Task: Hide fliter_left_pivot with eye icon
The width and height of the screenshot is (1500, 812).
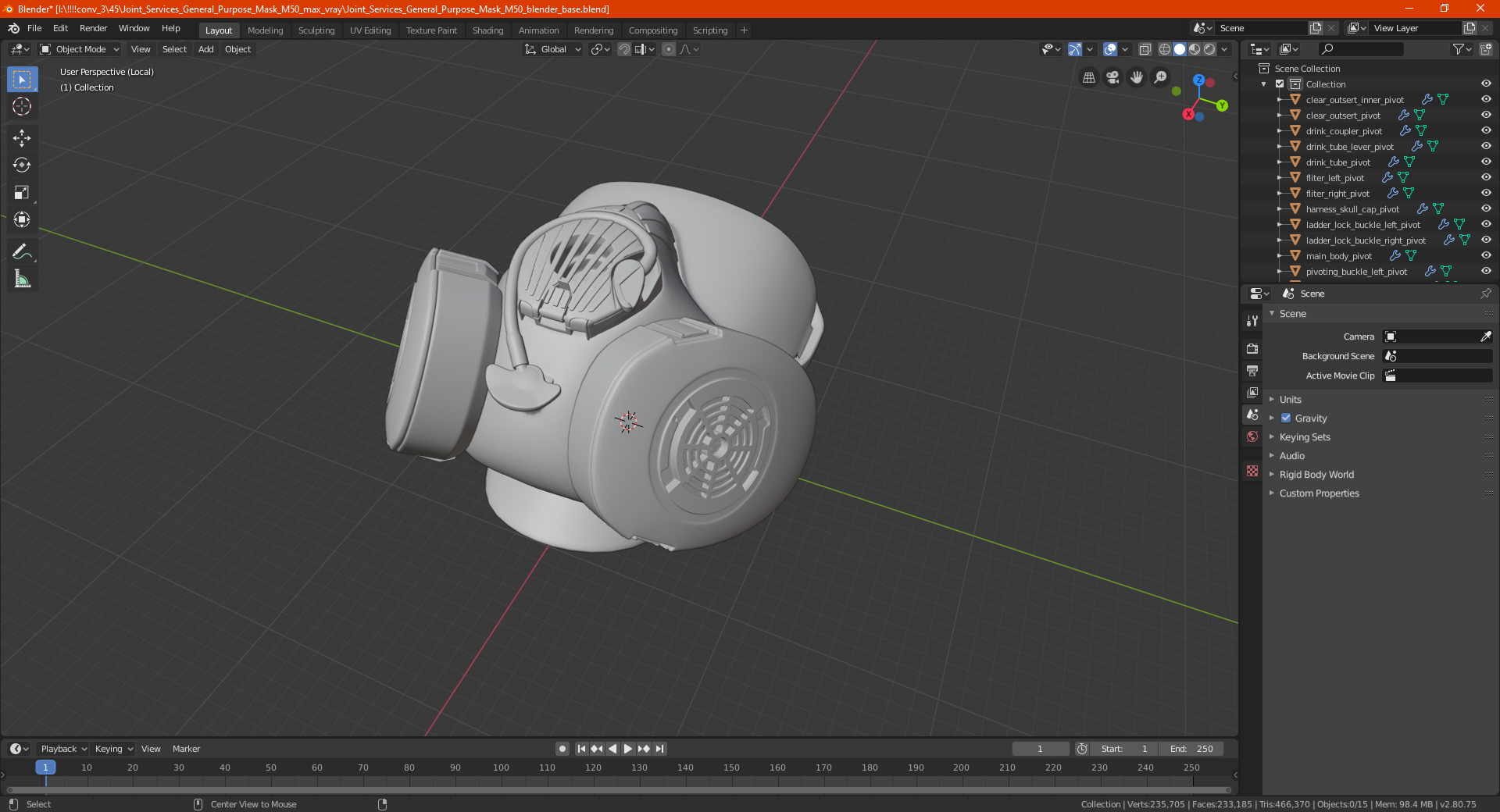Action: 1486,178
